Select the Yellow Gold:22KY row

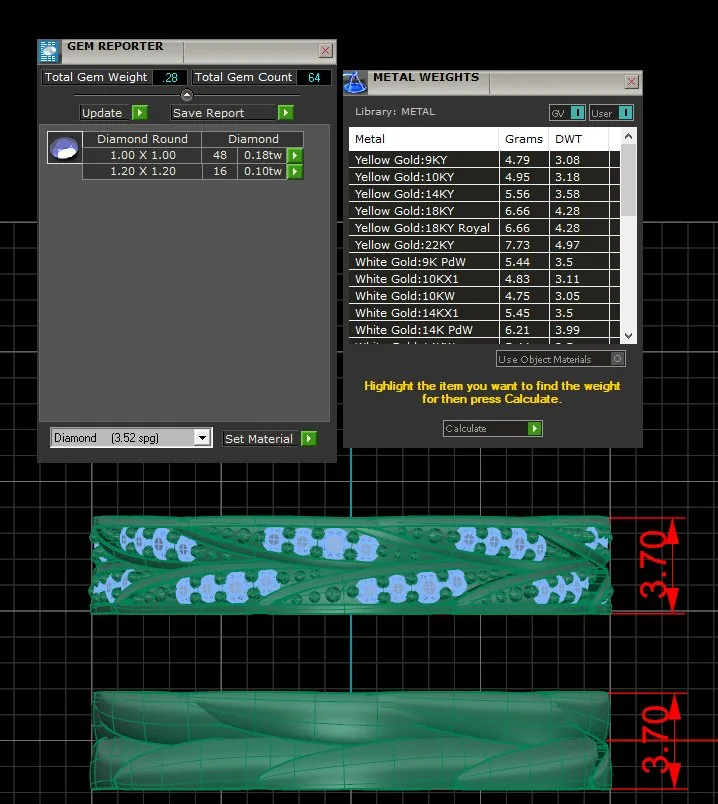[484, 245]
